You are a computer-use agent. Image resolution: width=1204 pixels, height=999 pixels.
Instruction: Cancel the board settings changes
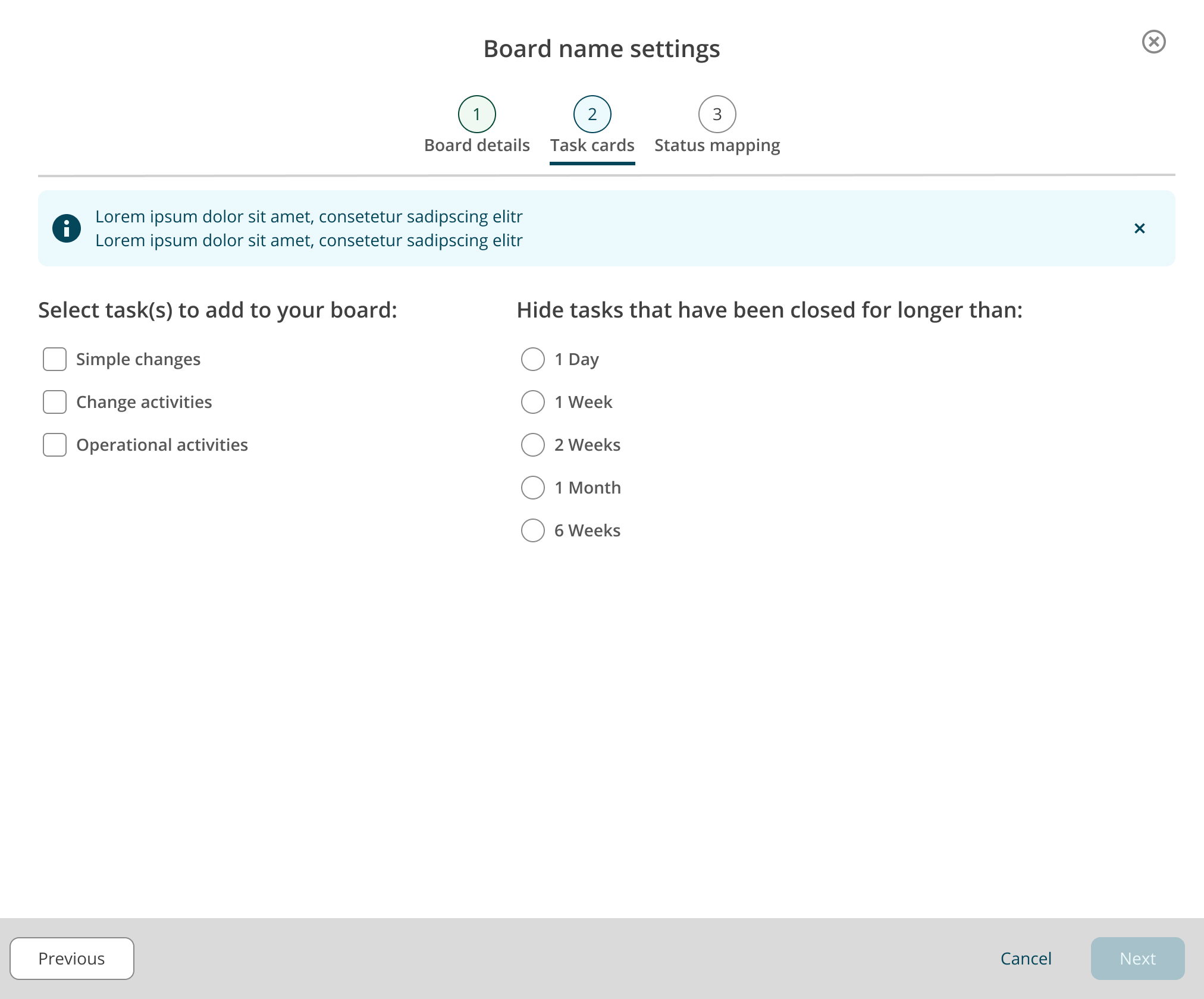(1026, 958)
